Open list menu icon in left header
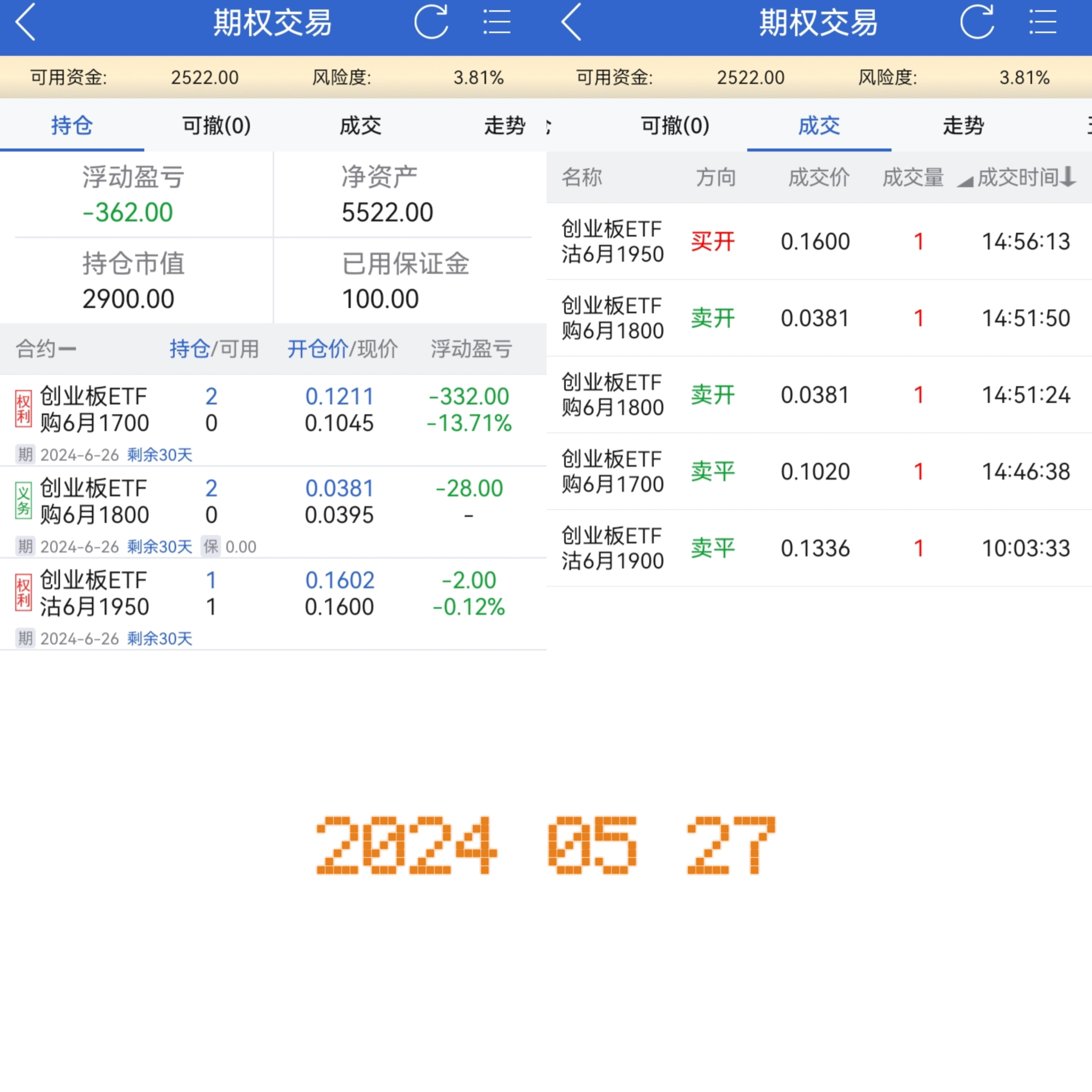Screen dimensions: 1092x1092 496,22
